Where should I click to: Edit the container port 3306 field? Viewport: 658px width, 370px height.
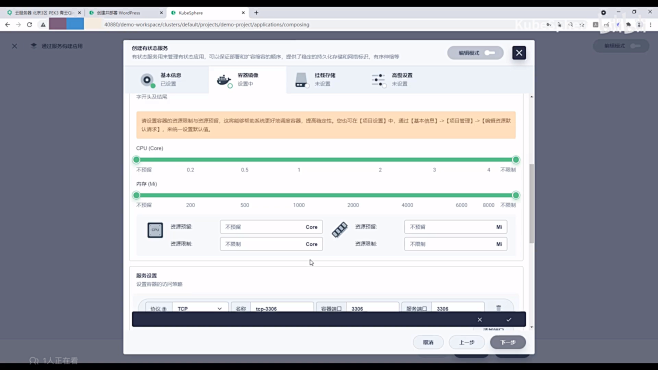pyautogui.click(x=373, y=308)
